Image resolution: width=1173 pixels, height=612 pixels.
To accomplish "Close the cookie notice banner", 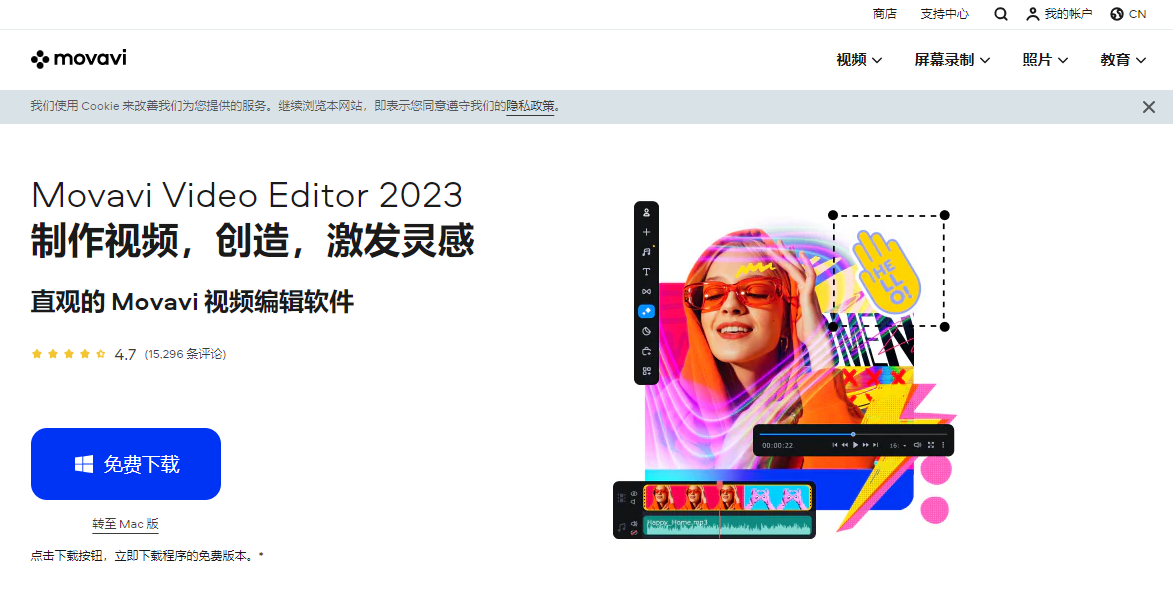I will [x=1148, y=107].
